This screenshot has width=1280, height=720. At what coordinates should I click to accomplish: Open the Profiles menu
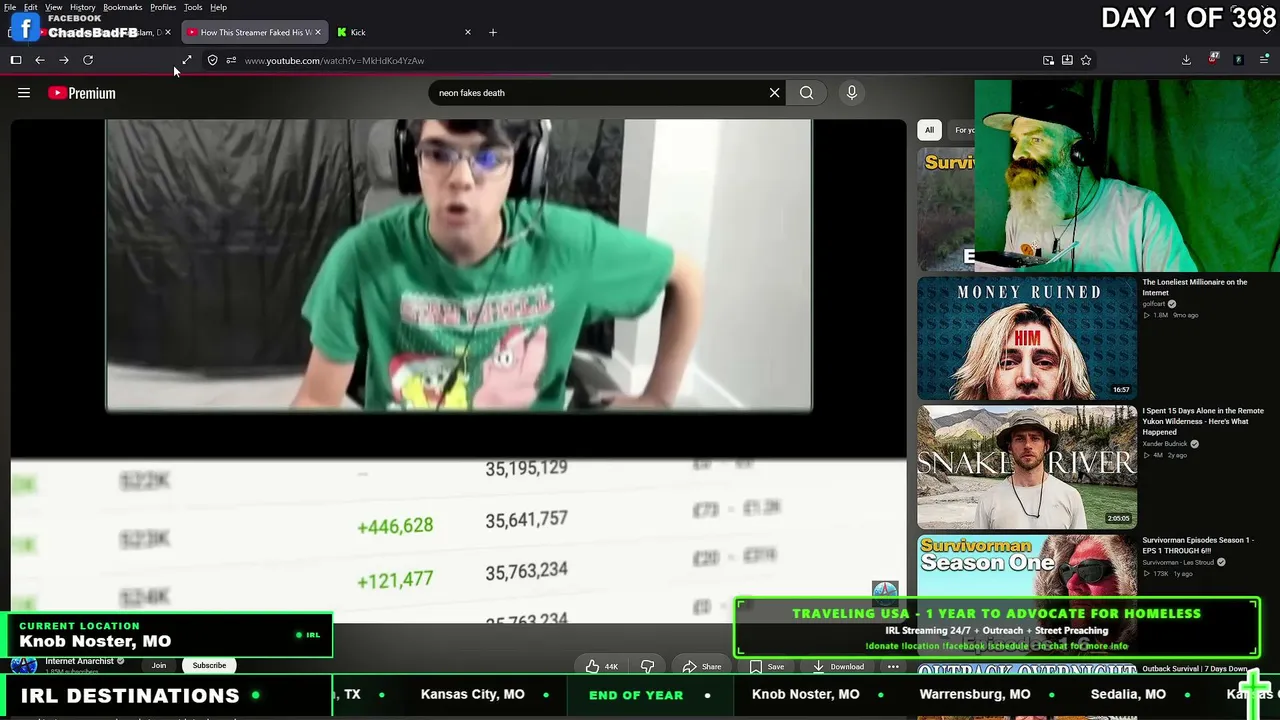[x=163, y=7]
